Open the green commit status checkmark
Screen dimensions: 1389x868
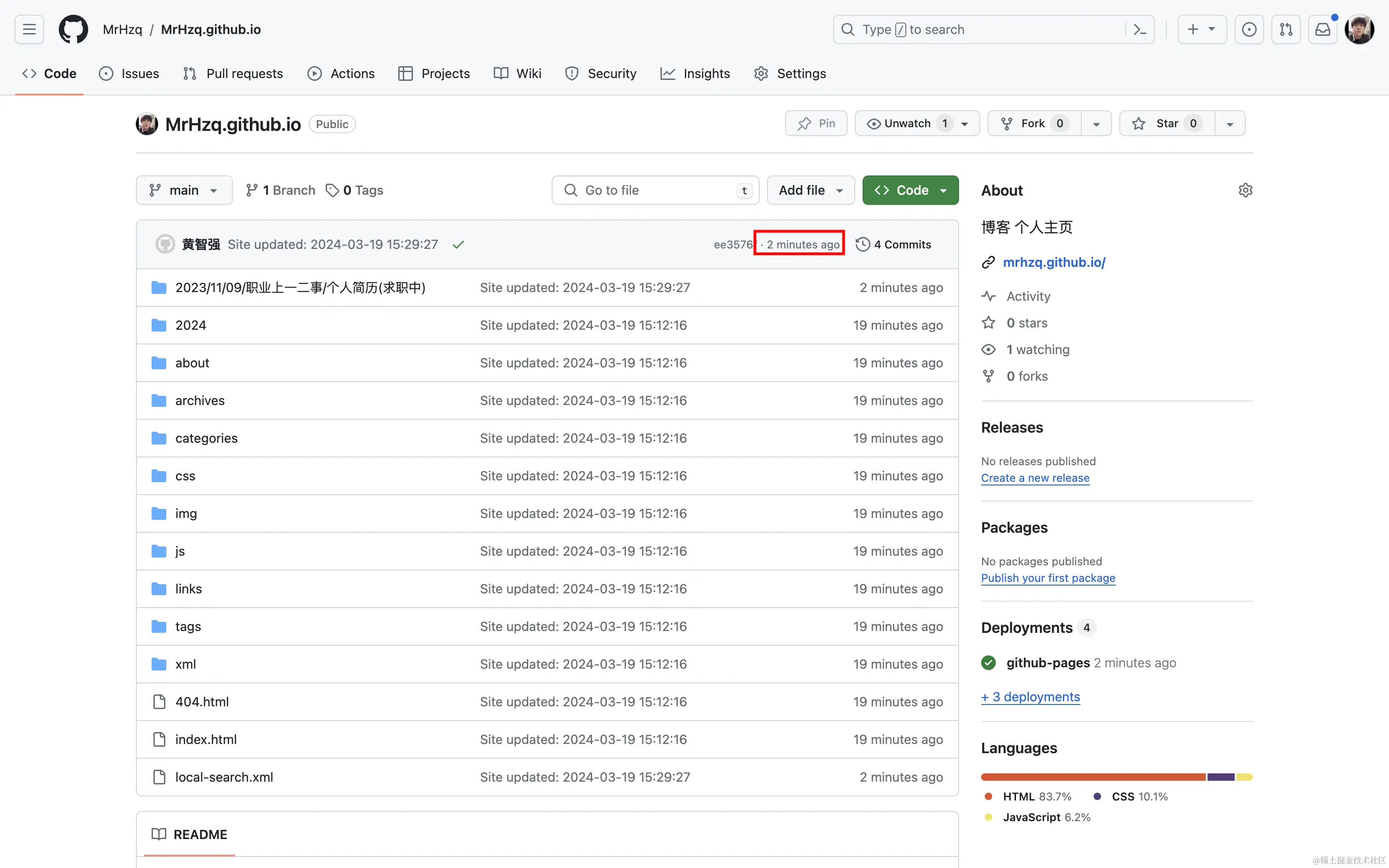pos(458,244)
